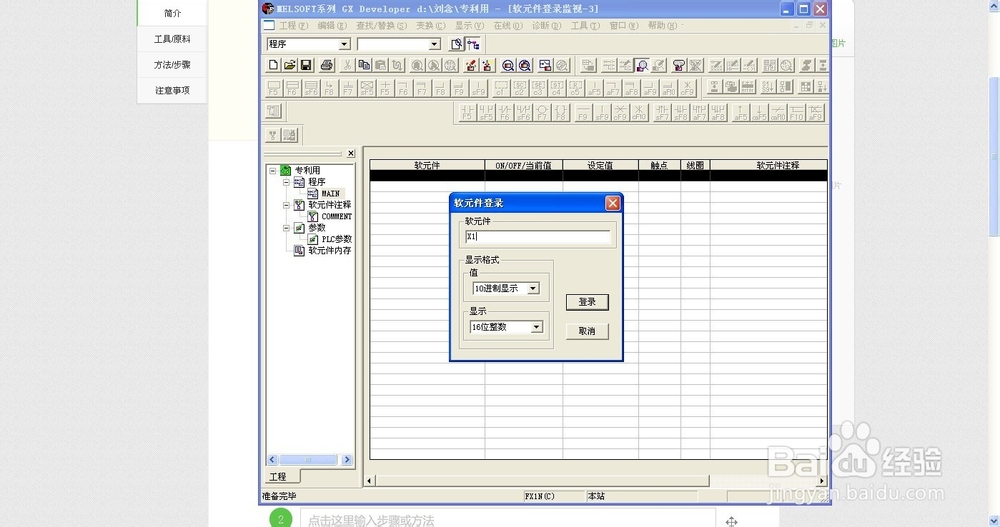Image resolution: width=1000 pixels, height=527 pixels.
Task: Click monitor table horizontal scrollbar left arrow
Action: point(369,480)
